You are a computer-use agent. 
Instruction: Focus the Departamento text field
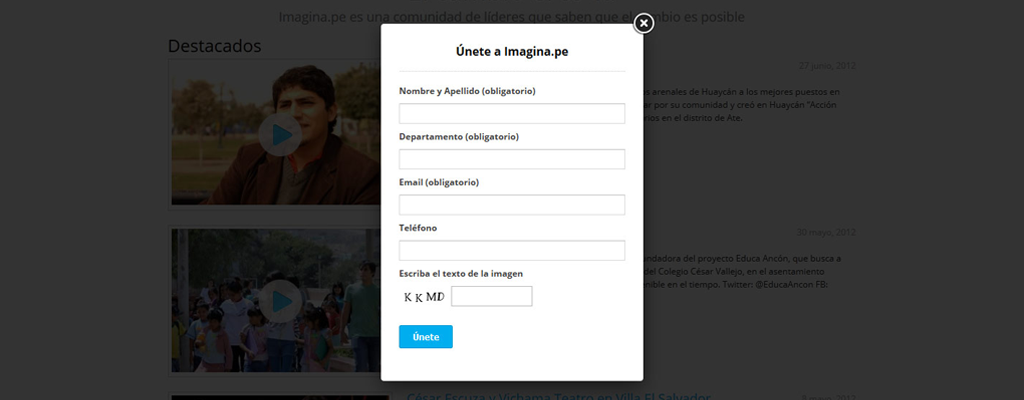pos(512,159)
